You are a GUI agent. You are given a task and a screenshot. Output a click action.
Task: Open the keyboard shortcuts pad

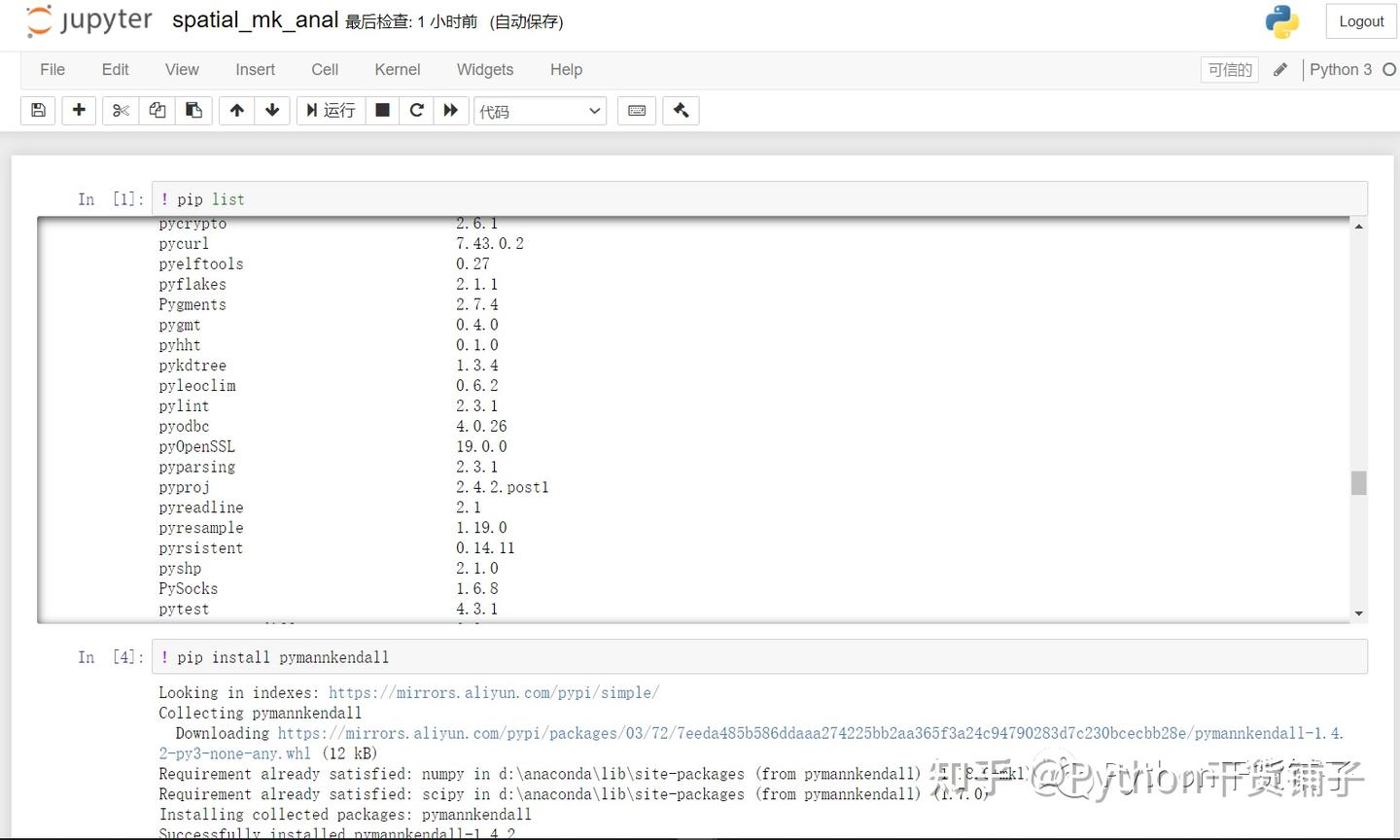(637, 110)
